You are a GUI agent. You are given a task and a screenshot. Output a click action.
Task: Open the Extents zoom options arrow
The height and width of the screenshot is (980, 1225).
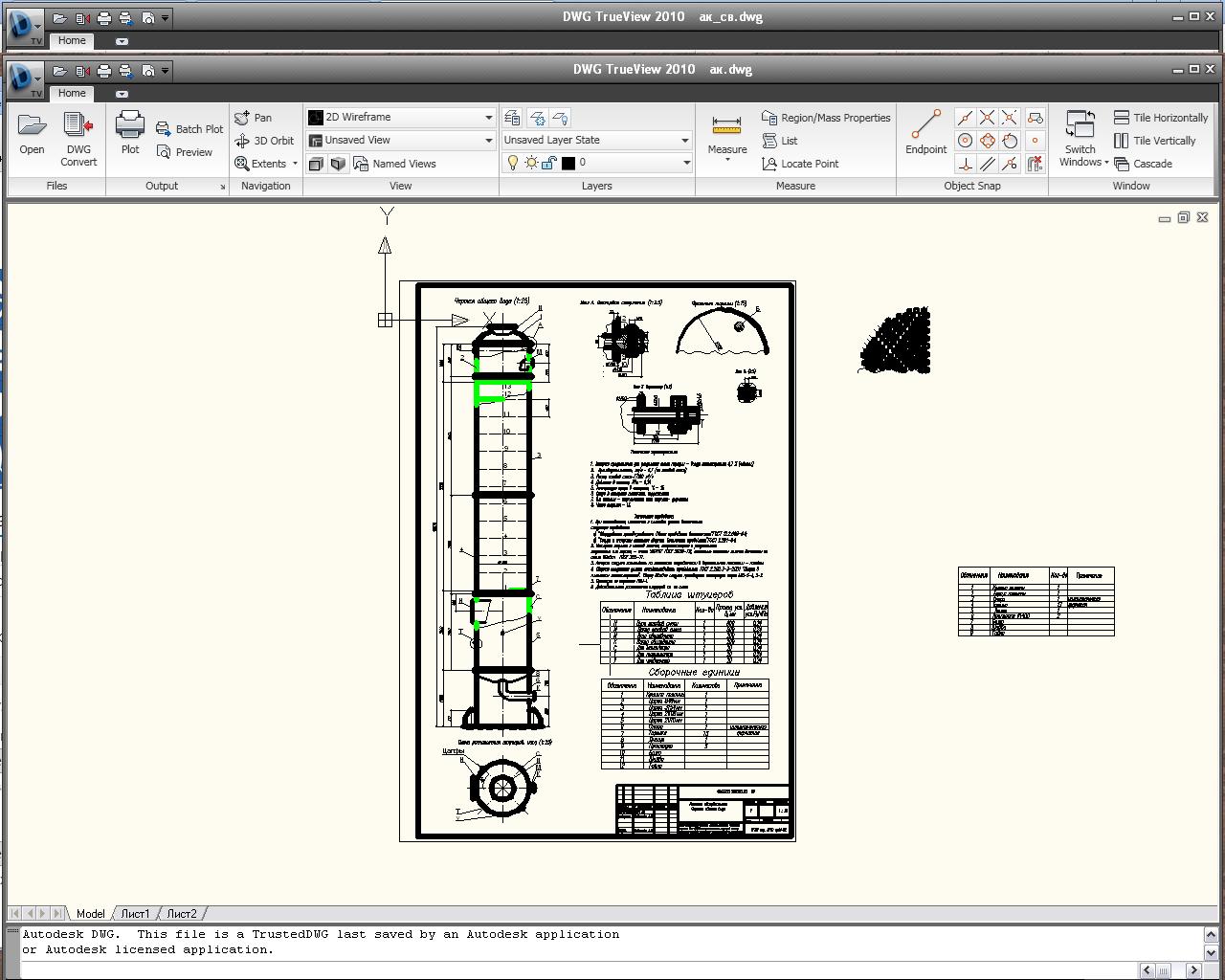[x=295, y=164]
